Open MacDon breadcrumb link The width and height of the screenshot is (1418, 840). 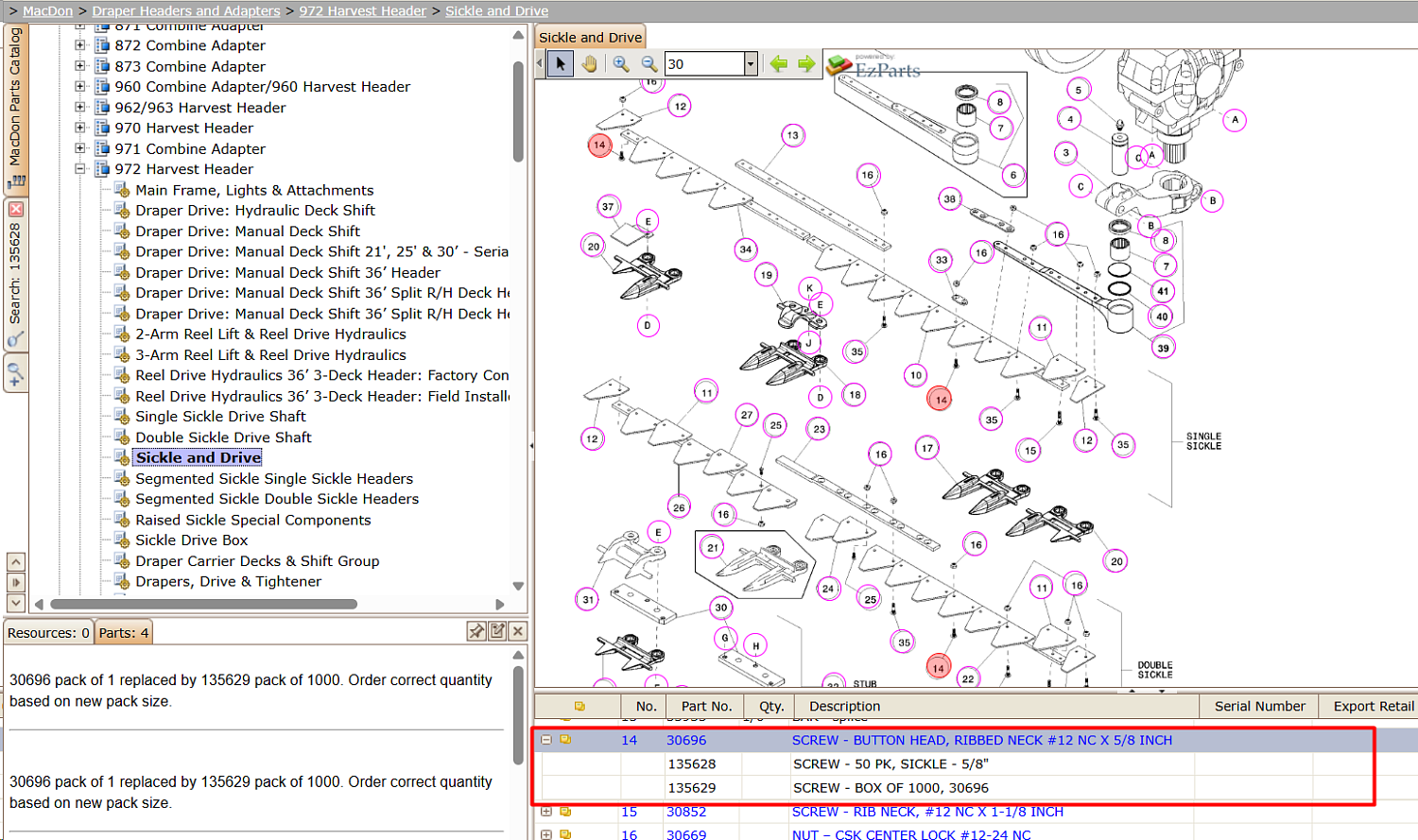[47, 11]
